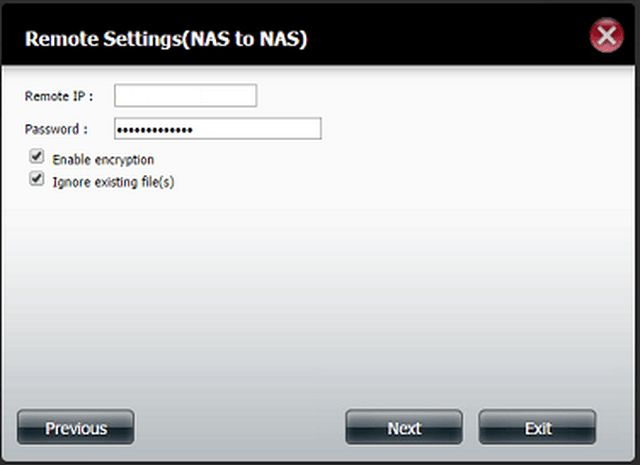The height and width of the screenshot is (465, 640).
Task: Disable encryption via its checkmark box
Action: click(x=36, y=156)
